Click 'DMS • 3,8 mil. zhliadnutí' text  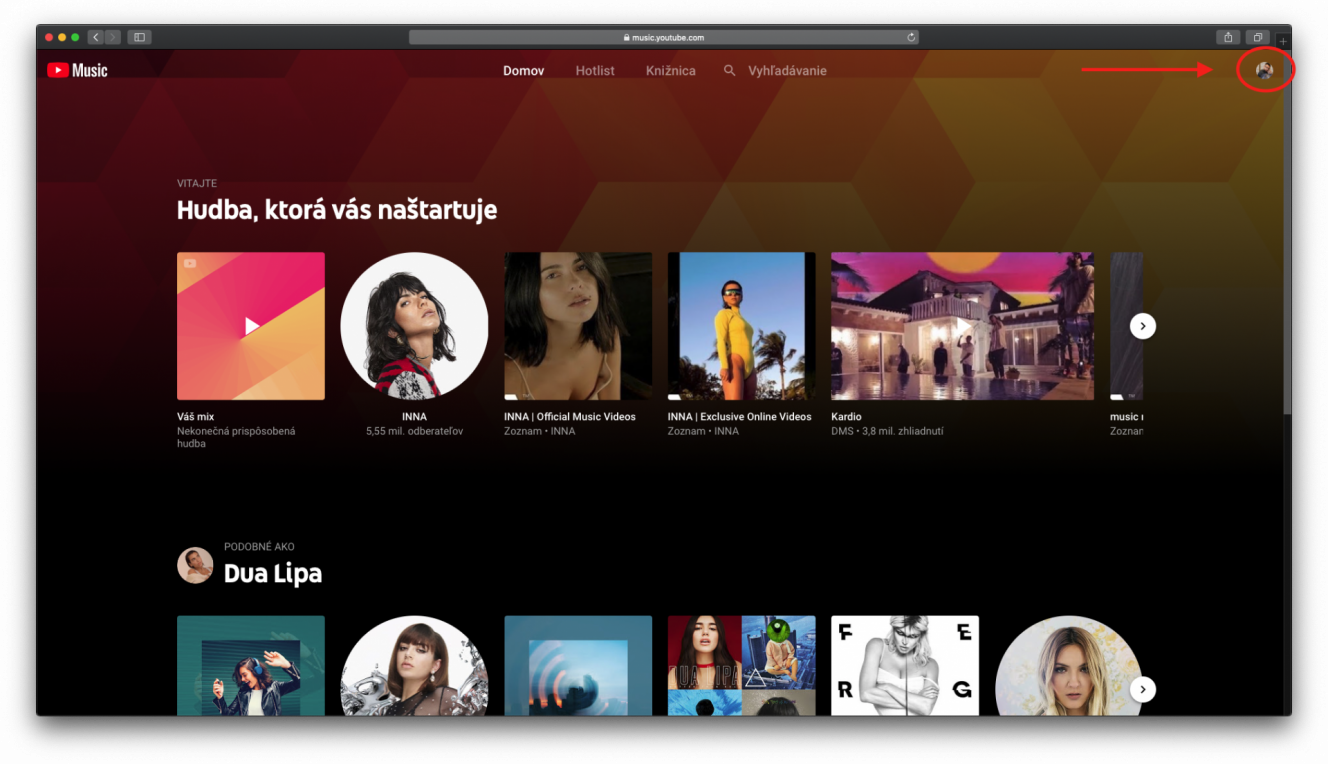coord(887,431)
